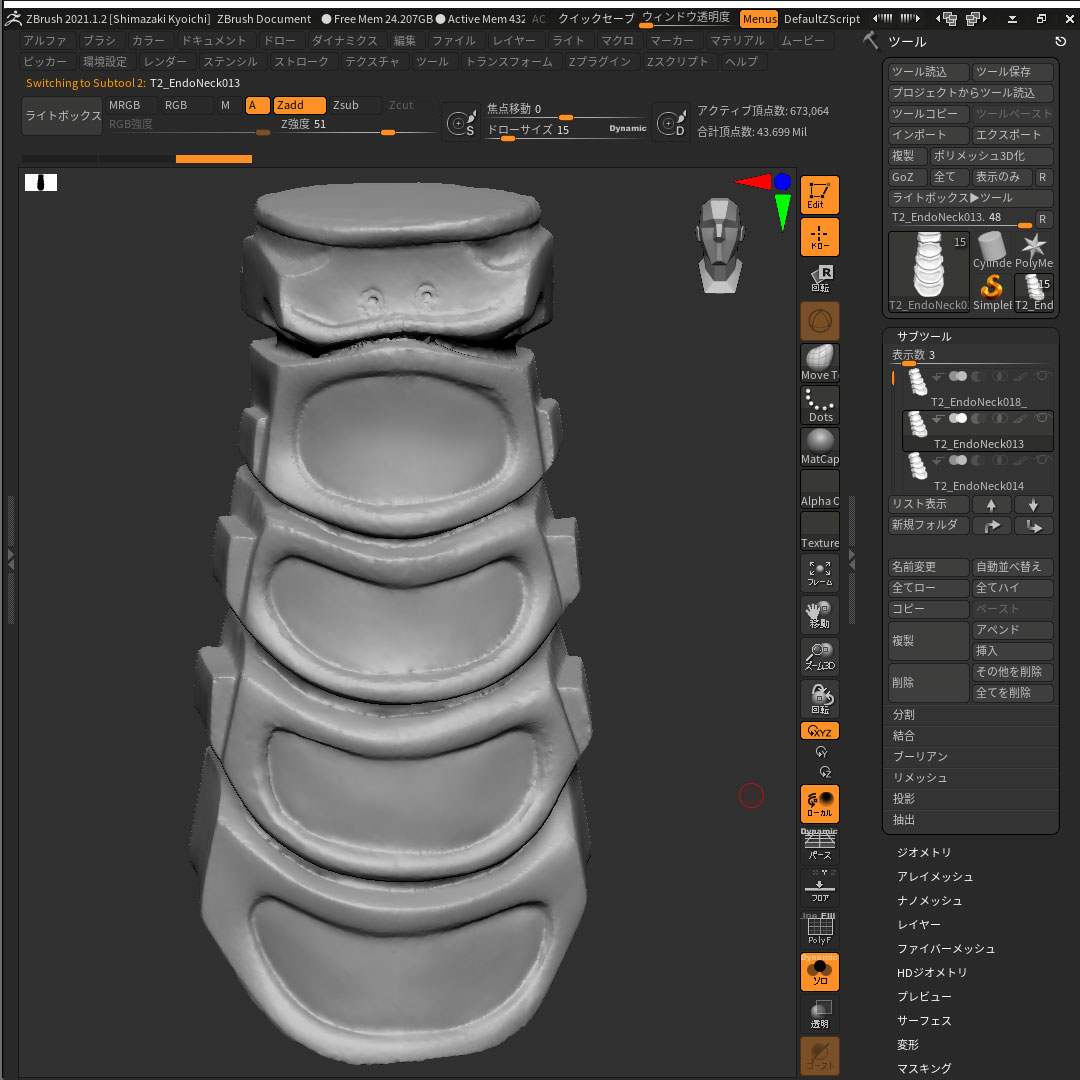Screen dimensions: 1080x1080
Task: Open the ストローク menu
Action: click(302, 62)
